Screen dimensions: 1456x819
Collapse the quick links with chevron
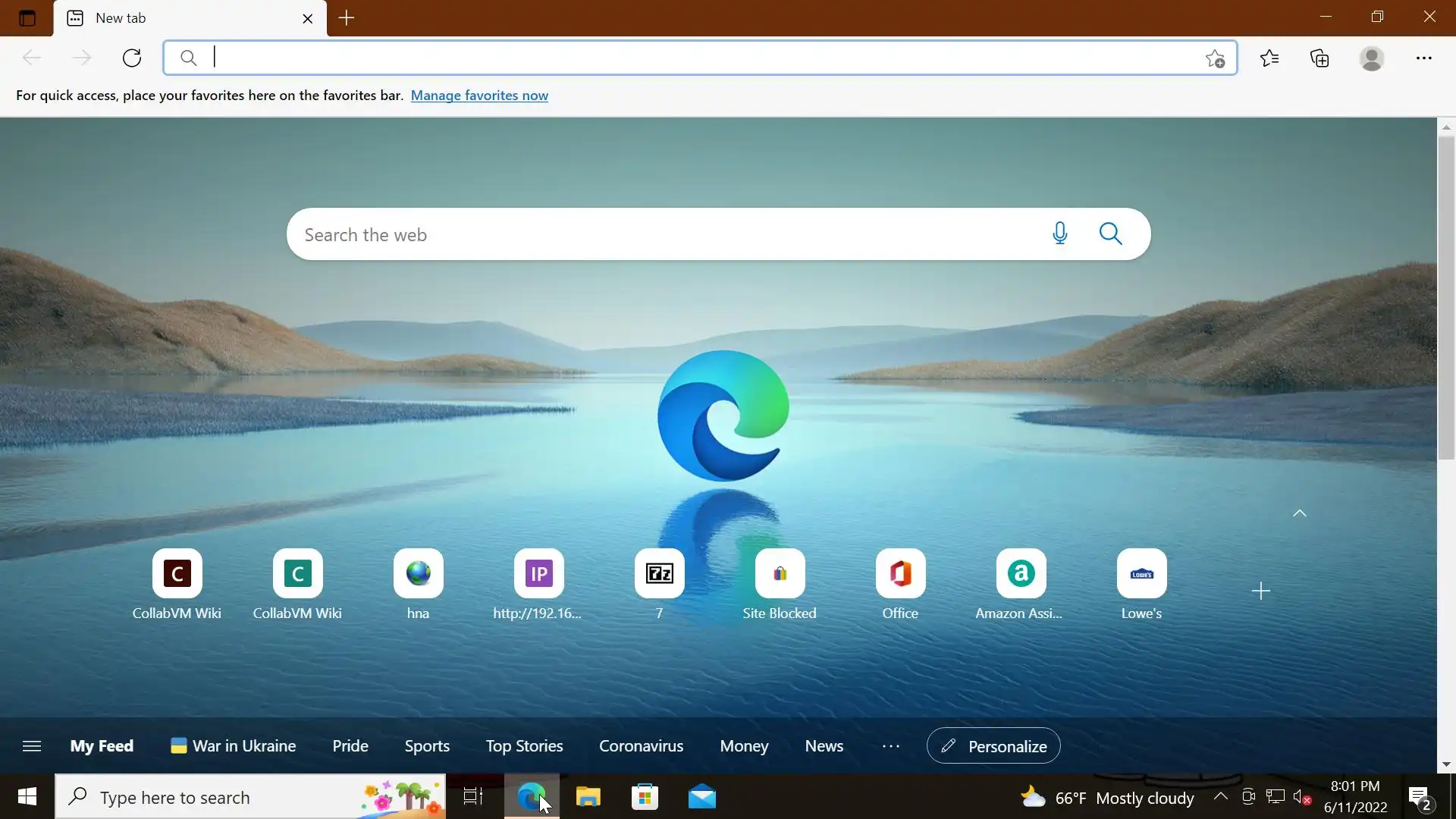1300,513
